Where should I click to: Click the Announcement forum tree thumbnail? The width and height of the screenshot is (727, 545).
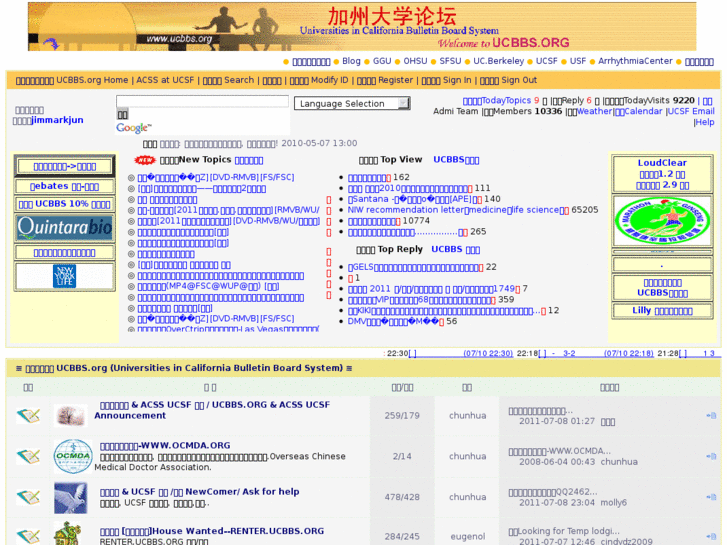(x=70, y=415)
